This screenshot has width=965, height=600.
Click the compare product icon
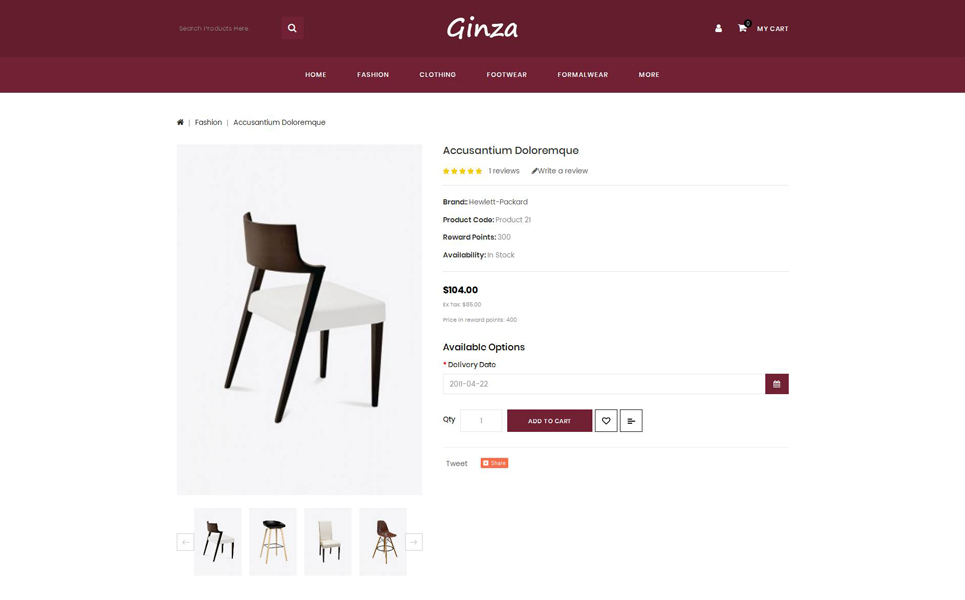pyautogui.click(x=631, y=421)
